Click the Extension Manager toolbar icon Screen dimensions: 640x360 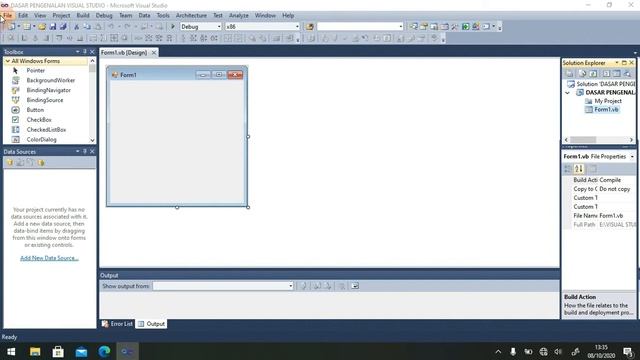click(x=476, y=27)
